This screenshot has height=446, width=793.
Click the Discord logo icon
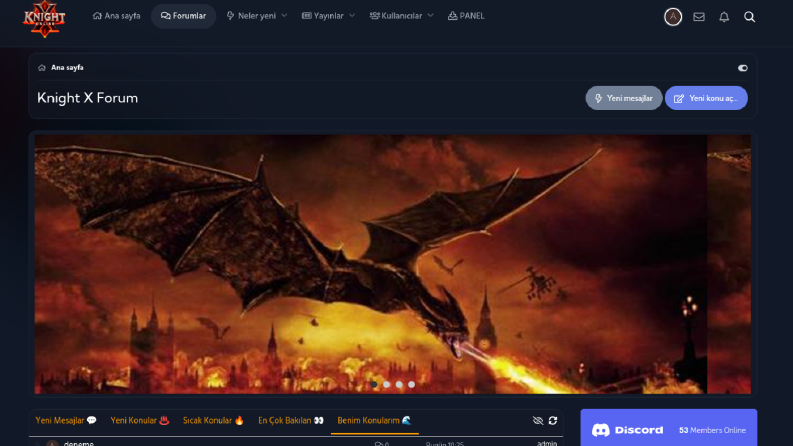(601, 430)
